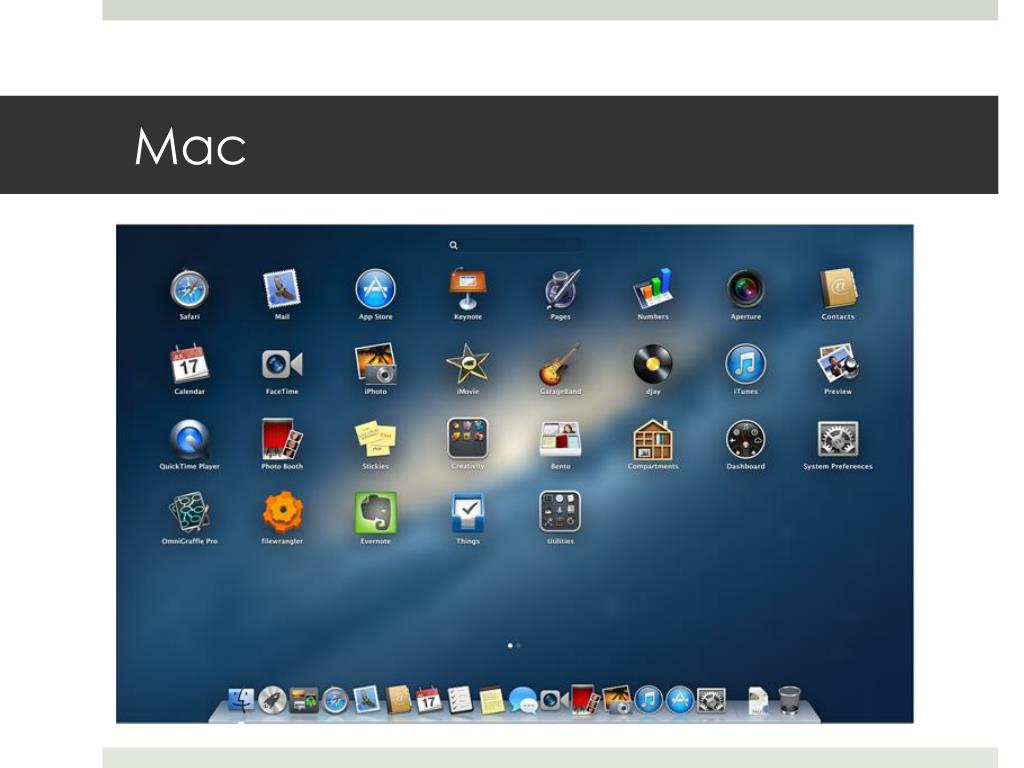Launch FaceTime from the Dock

point(554,701)
